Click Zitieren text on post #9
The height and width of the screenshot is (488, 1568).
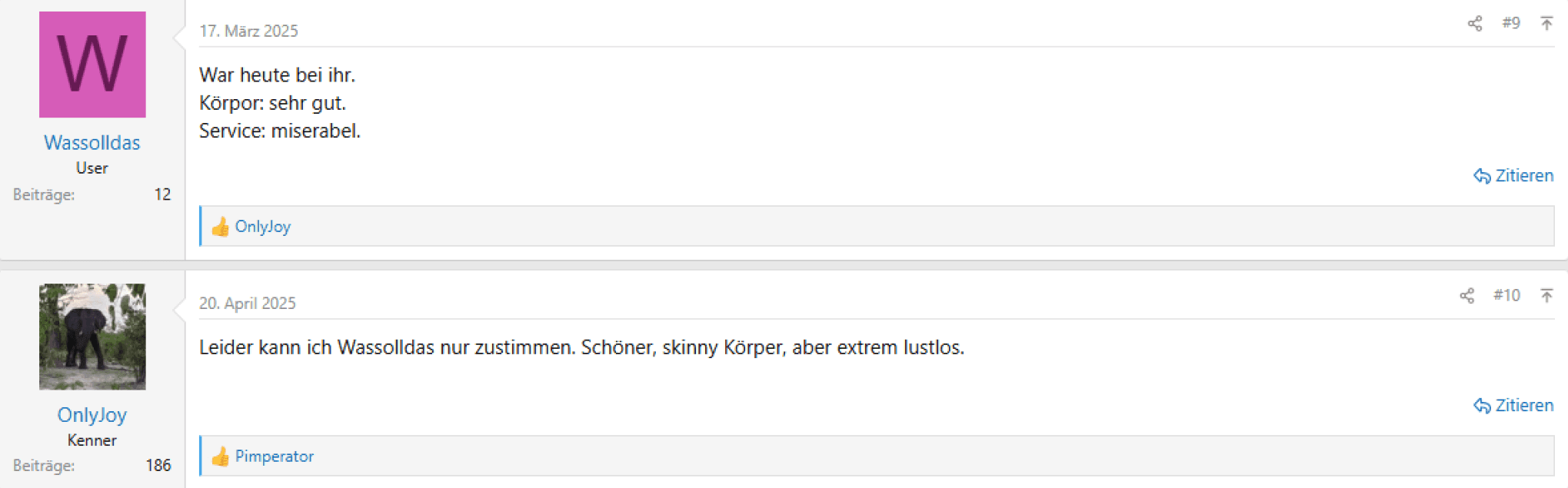click(1524, 176)
